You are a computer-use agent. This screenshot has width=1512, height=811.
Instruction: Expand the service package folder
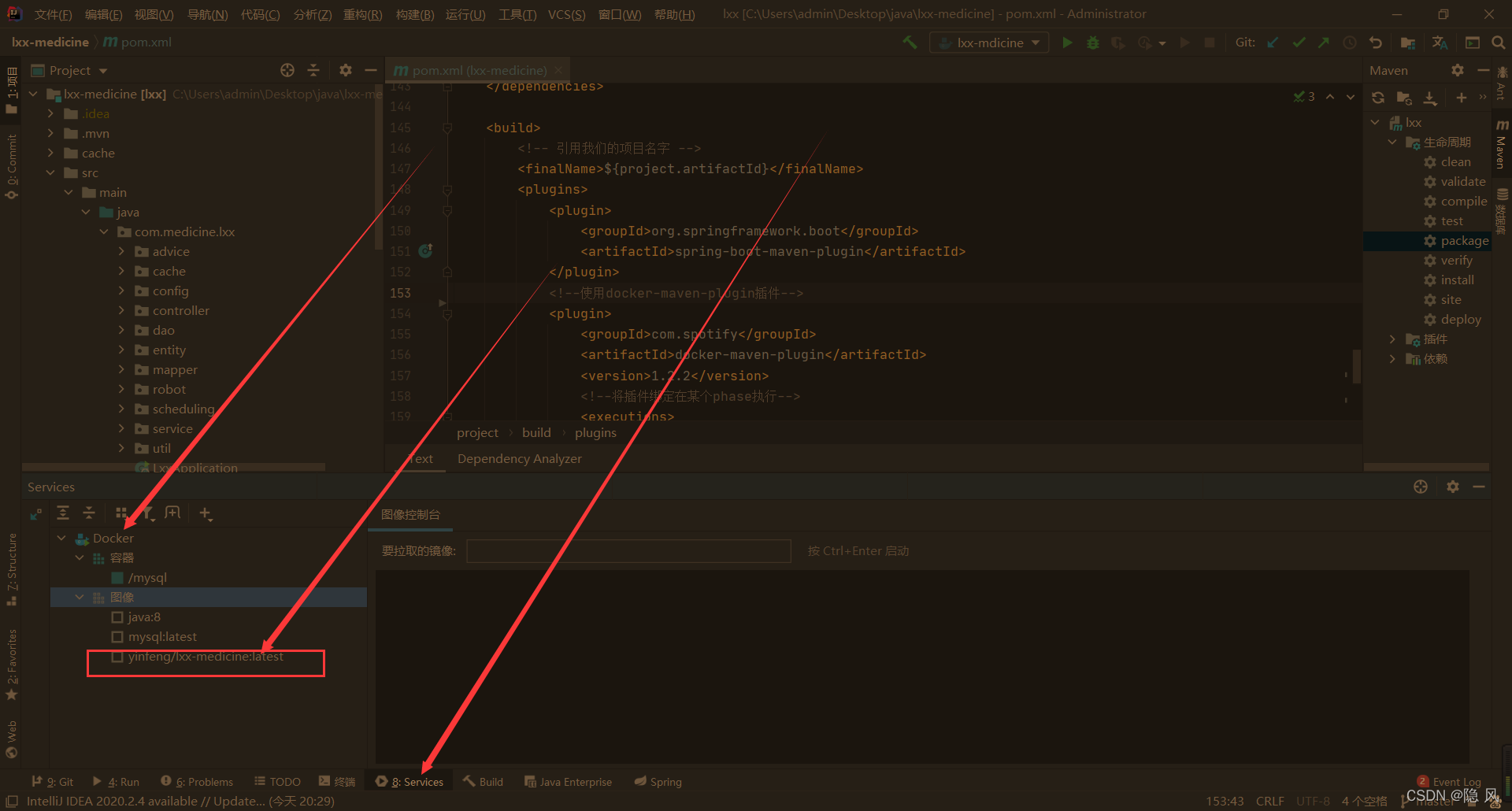point(121,428)
